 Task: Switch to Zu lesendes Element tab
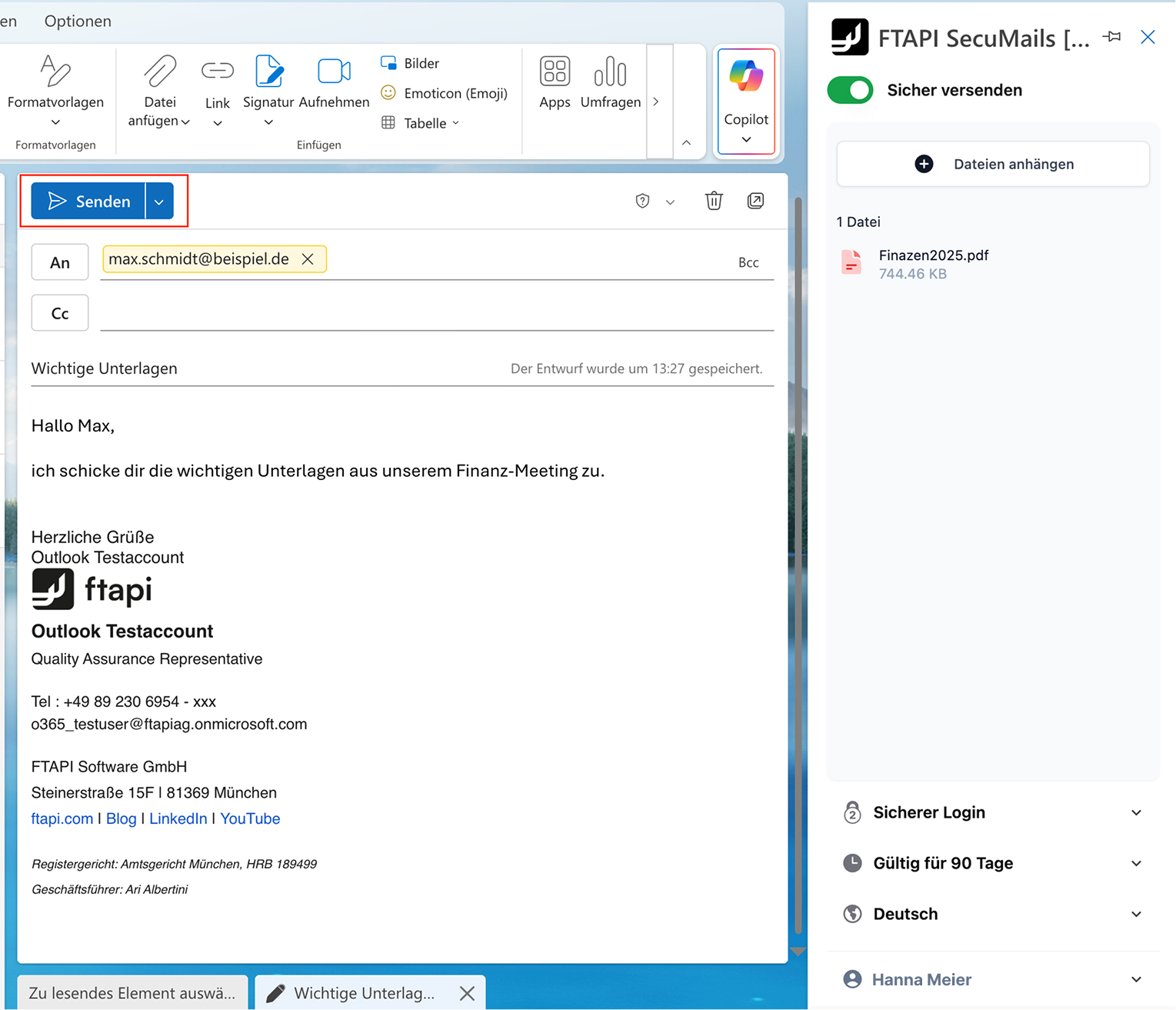(132, 993)
